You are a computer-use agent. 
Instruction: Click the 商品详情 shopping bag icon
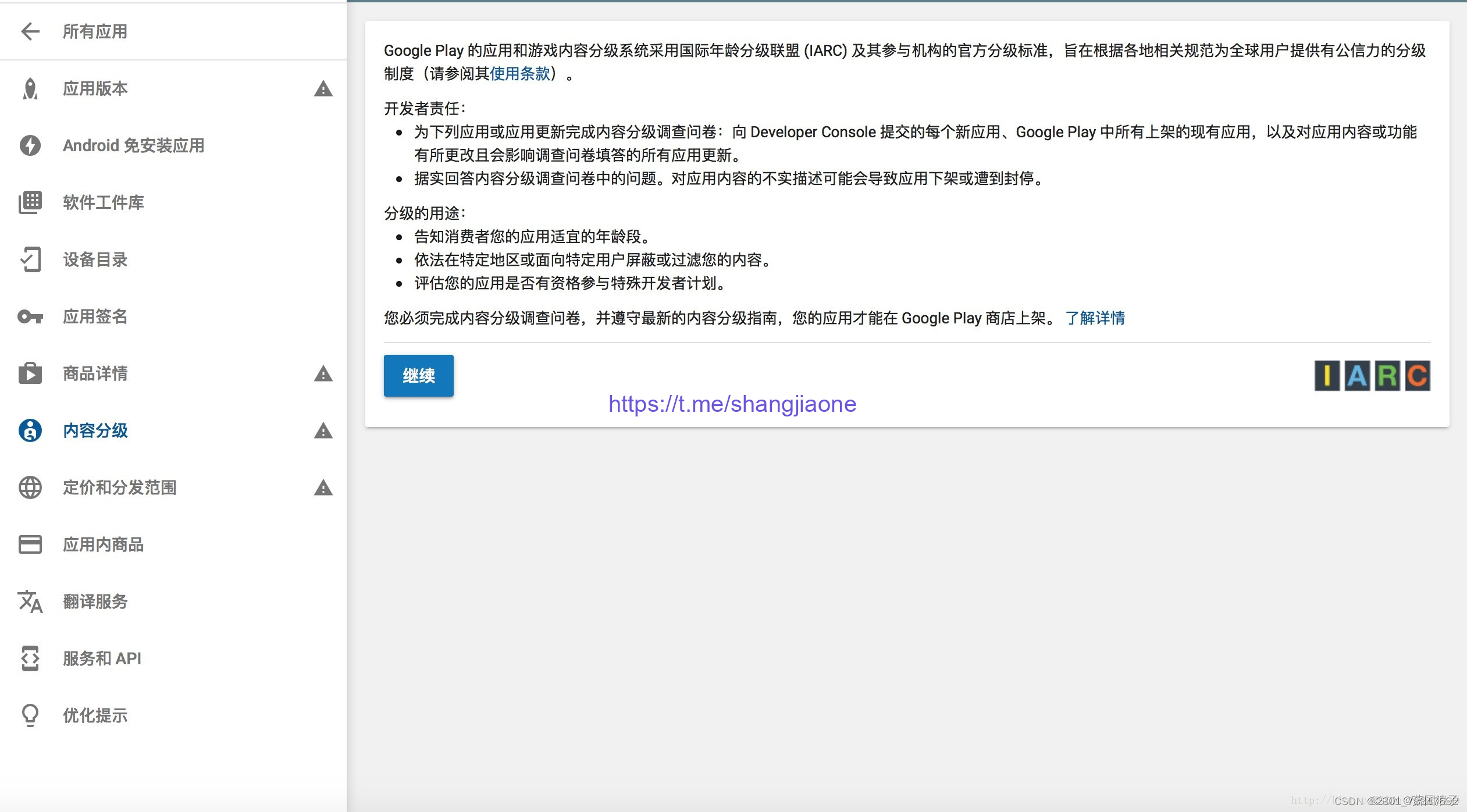[x=30, y=373]
